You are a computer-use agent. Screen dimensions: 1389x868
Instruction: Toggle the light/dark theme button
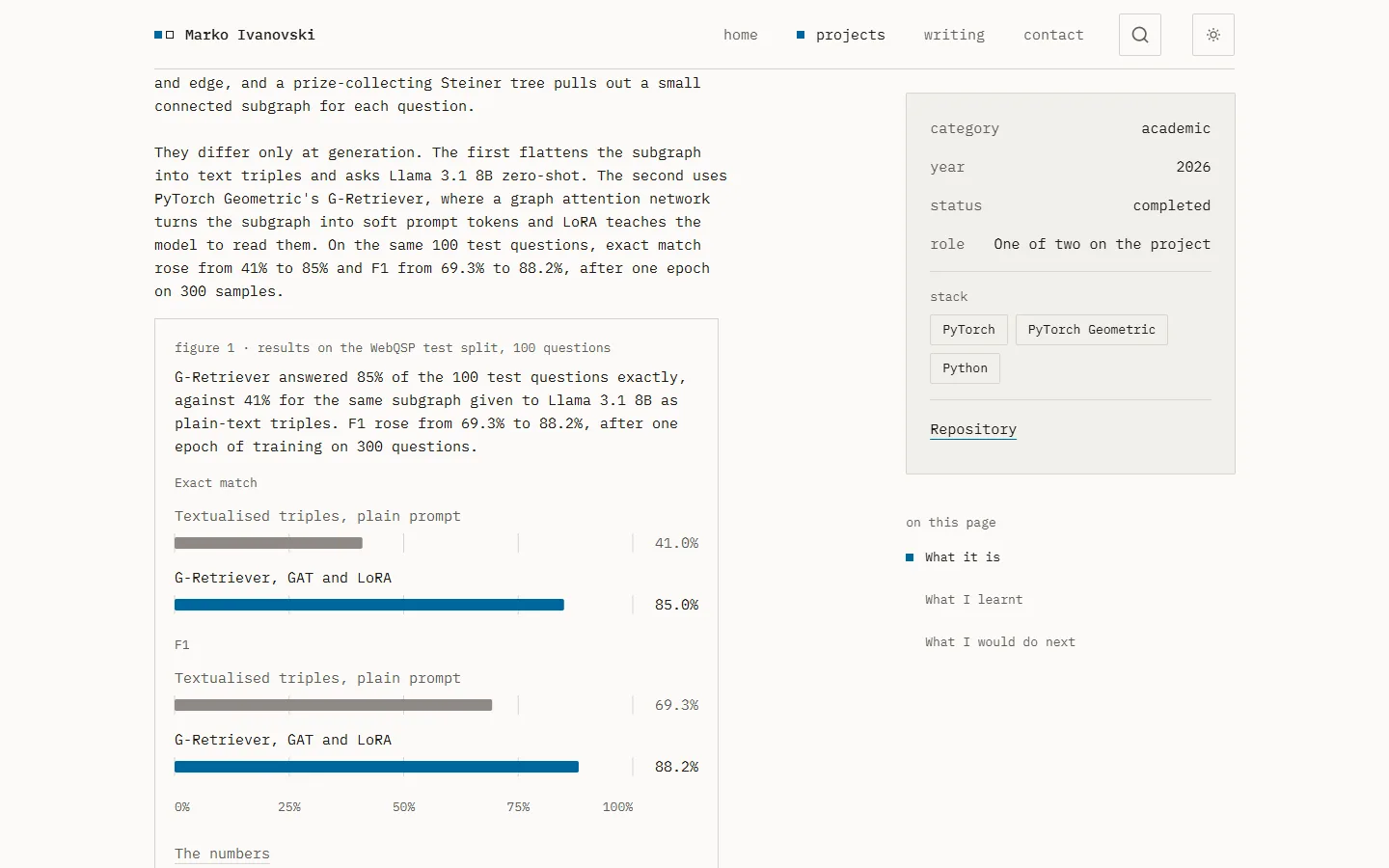[1213, 35]
